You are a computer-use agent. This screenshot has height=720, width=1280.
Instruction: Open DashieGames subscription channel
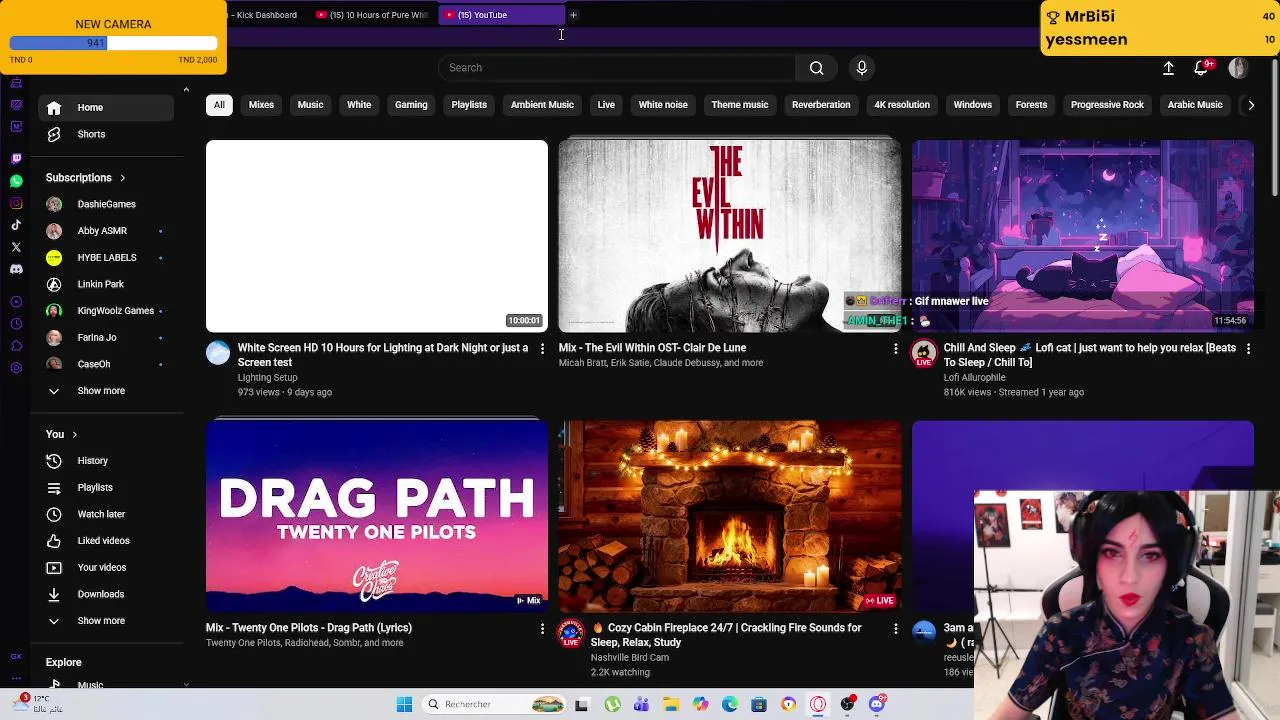pos(108,204)
